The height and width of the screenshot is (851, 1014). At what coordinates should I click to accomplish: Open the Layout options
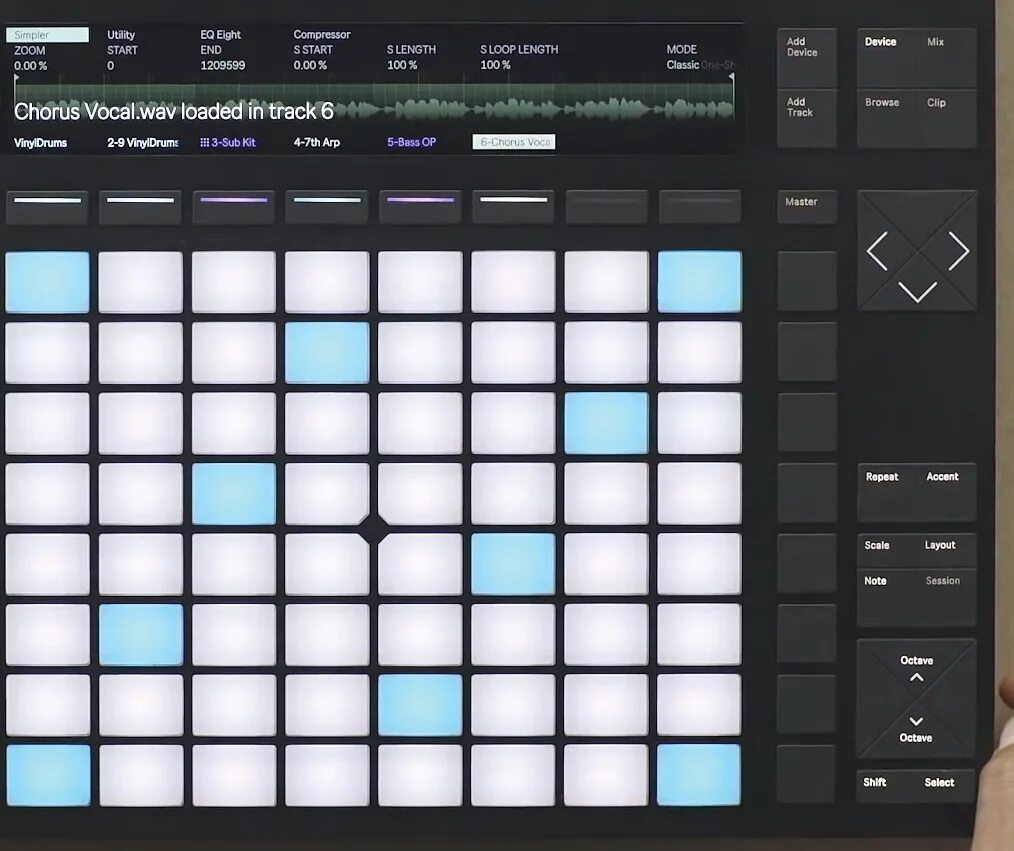click(x=940, y=545)
